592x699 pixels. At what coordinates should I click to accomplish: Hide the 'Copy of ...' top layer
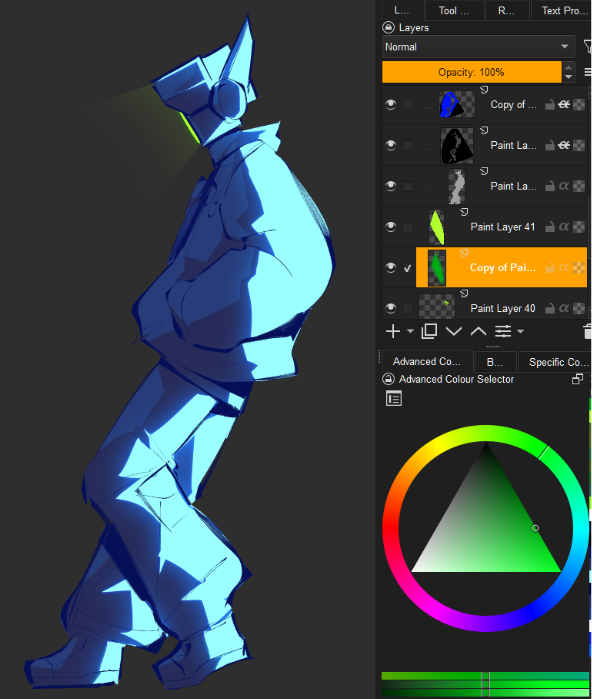click(x=391, y=105)
